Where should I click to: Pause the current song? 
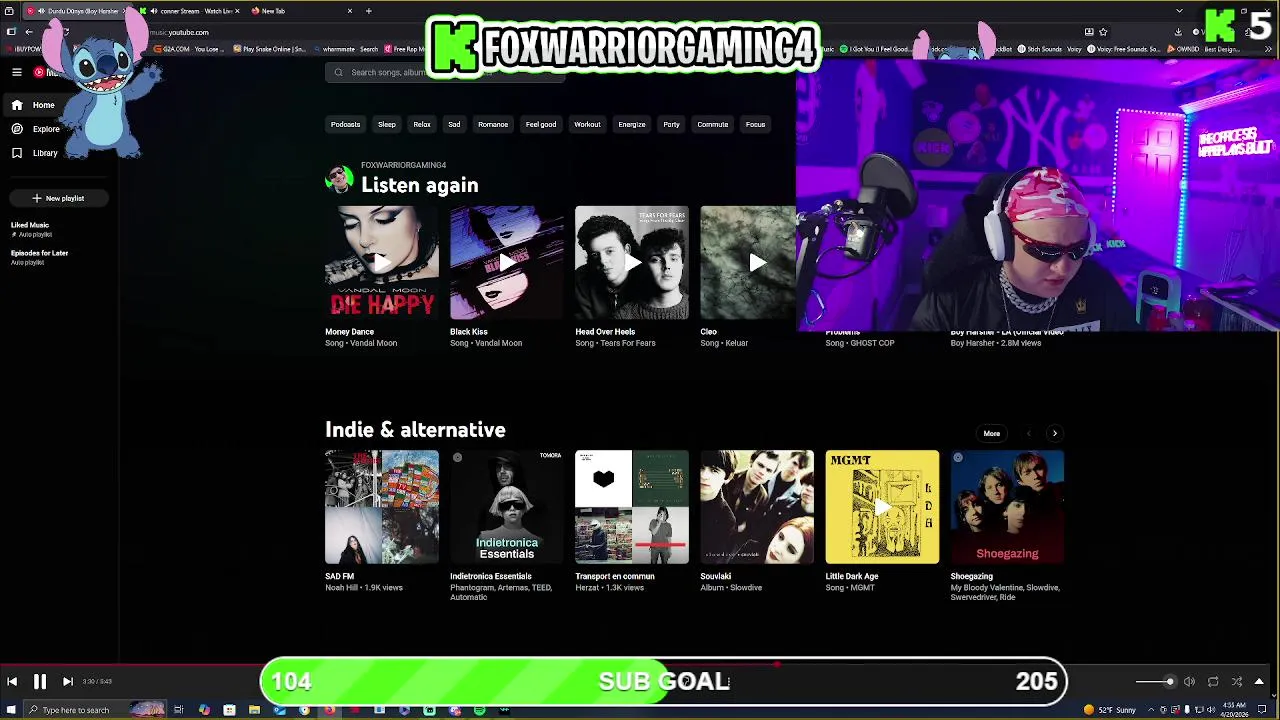click(40, 682)
